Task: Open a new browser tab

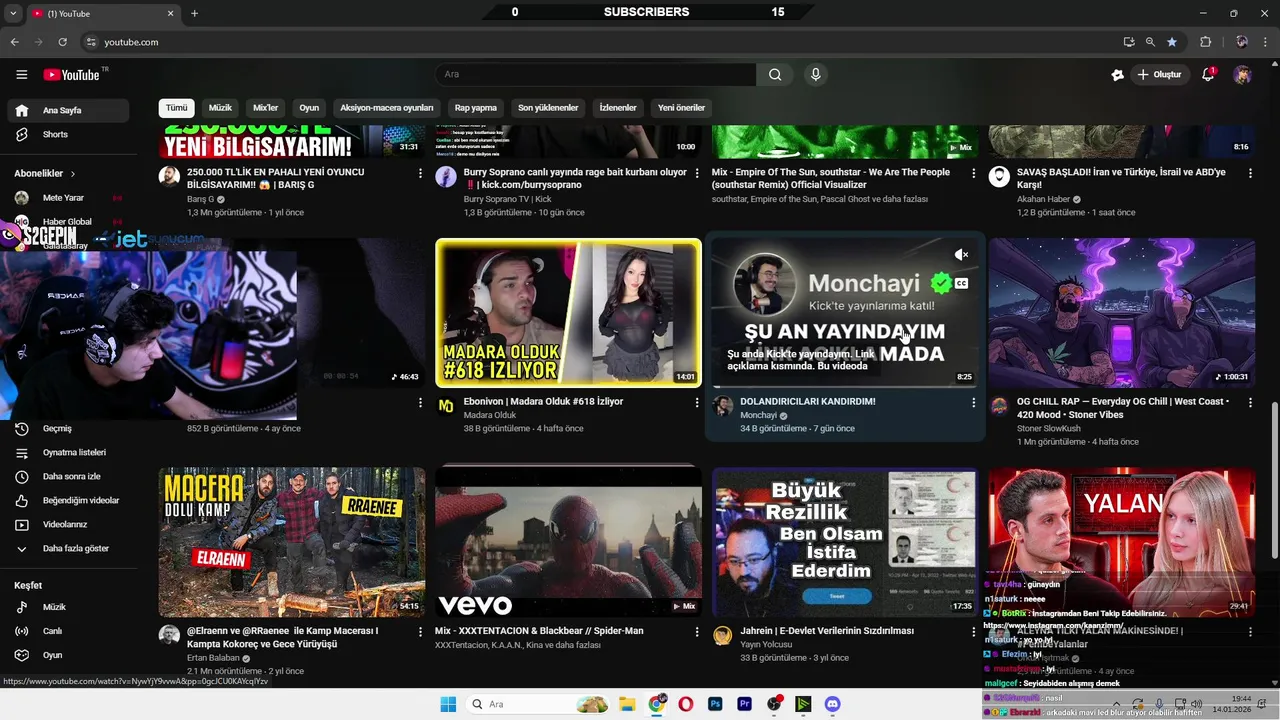Action: tap(194, 13)
